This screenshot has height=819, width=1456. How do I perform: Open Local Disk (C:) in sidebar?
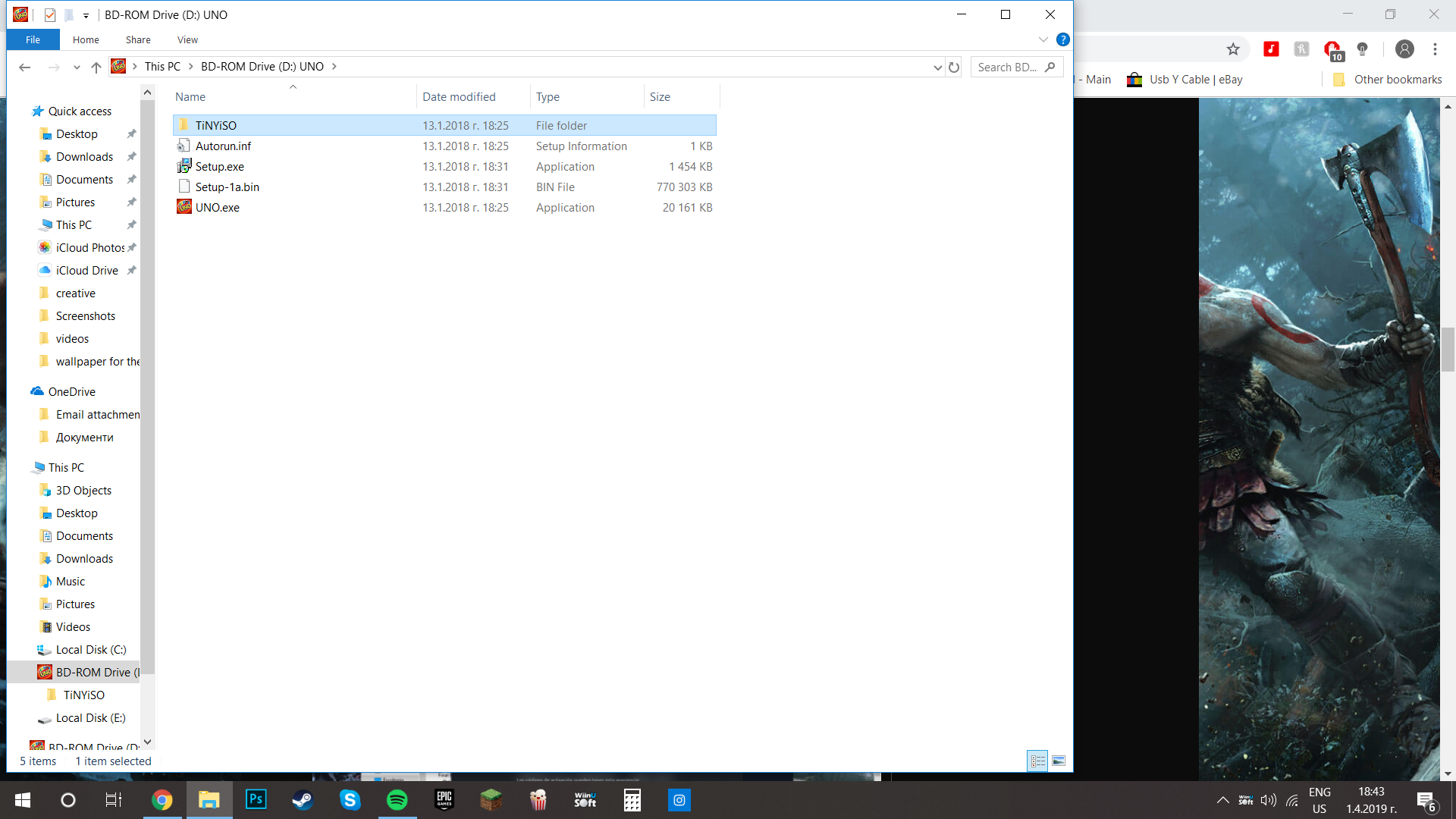(x=90, y=650)
